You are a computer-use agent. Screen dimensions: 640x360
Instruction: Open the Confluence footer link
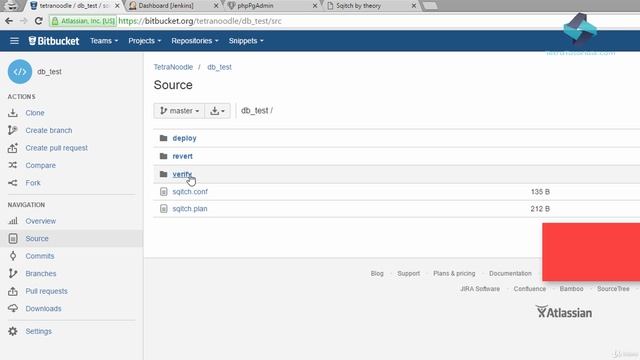tap(530, 289)
